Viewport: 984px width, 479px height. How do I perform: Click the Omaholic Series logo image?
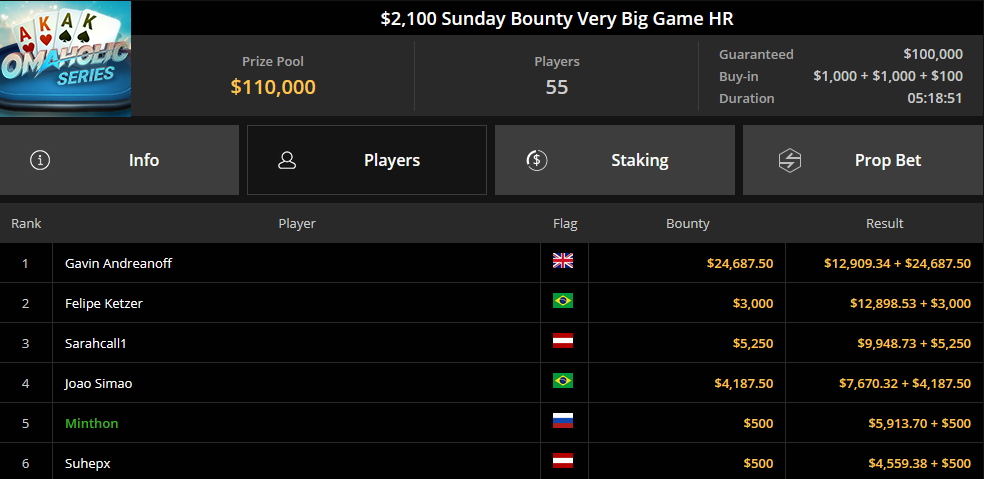[65, 58]
